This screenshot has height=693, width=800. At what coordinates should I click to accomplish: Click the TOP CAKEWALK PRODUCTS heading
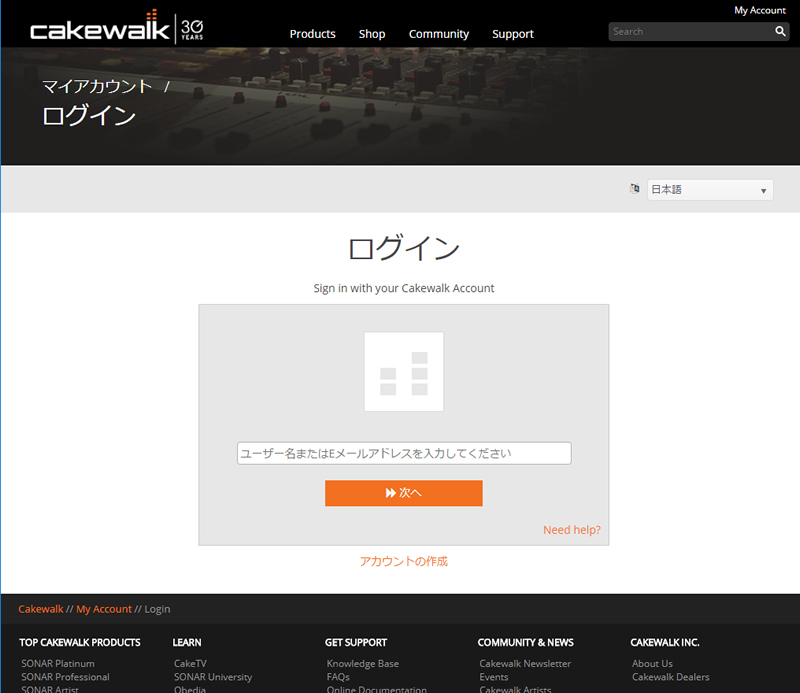click(x=80, y=642)
